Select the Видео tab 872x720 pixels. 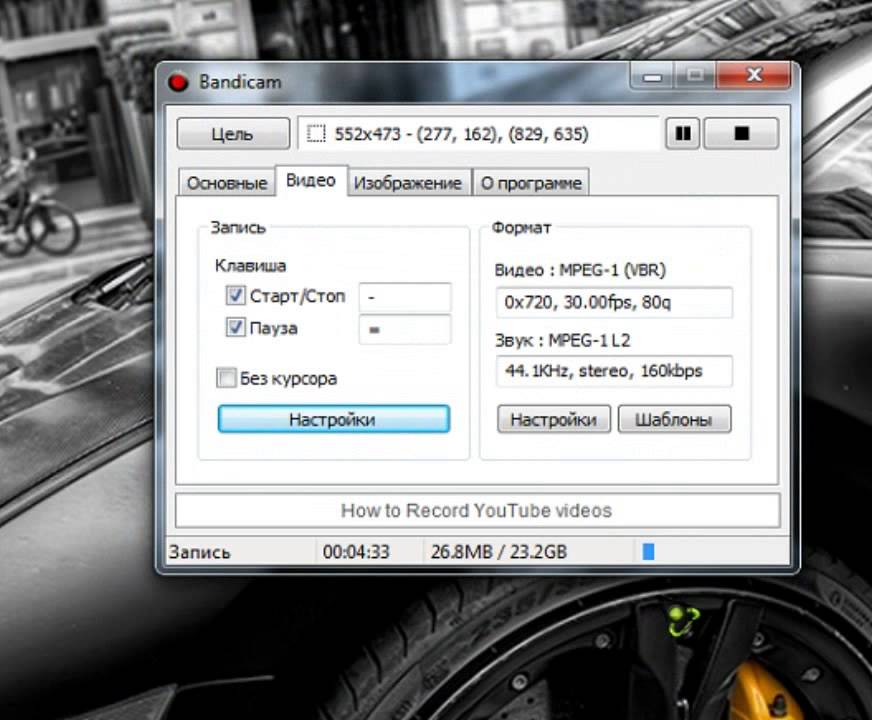click(x=311, y=181)
